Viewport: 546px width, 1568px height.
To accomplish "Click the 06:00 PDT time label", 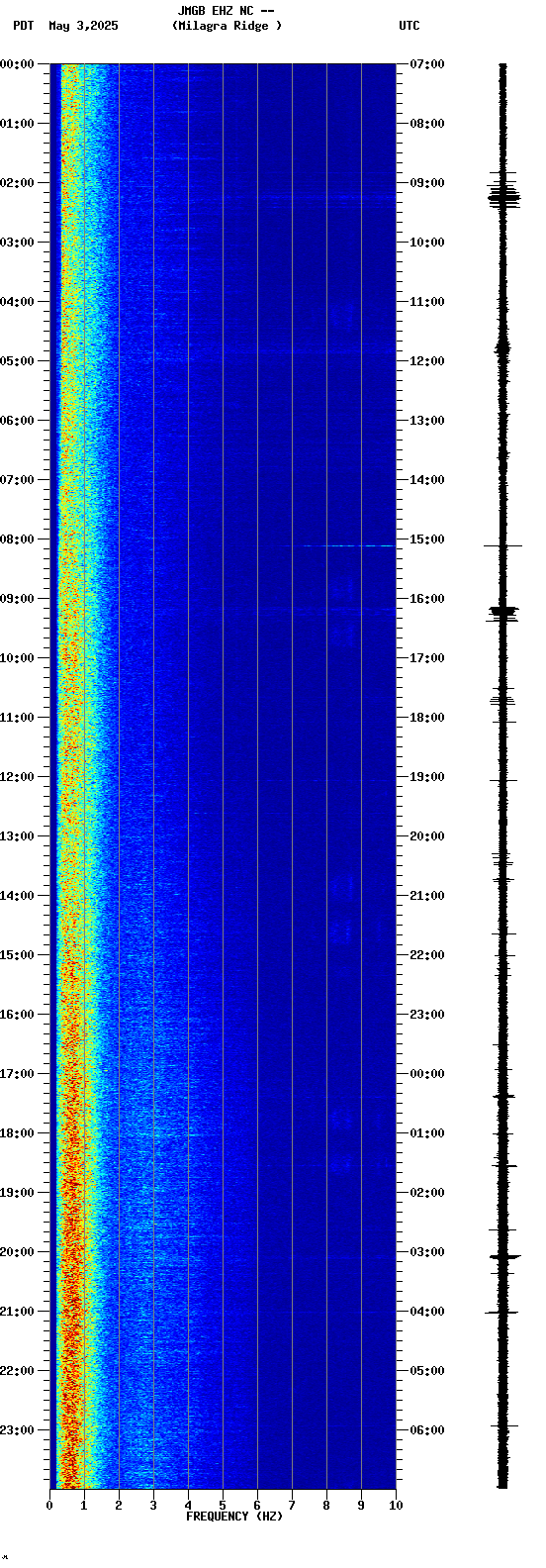I will (18, 421).
